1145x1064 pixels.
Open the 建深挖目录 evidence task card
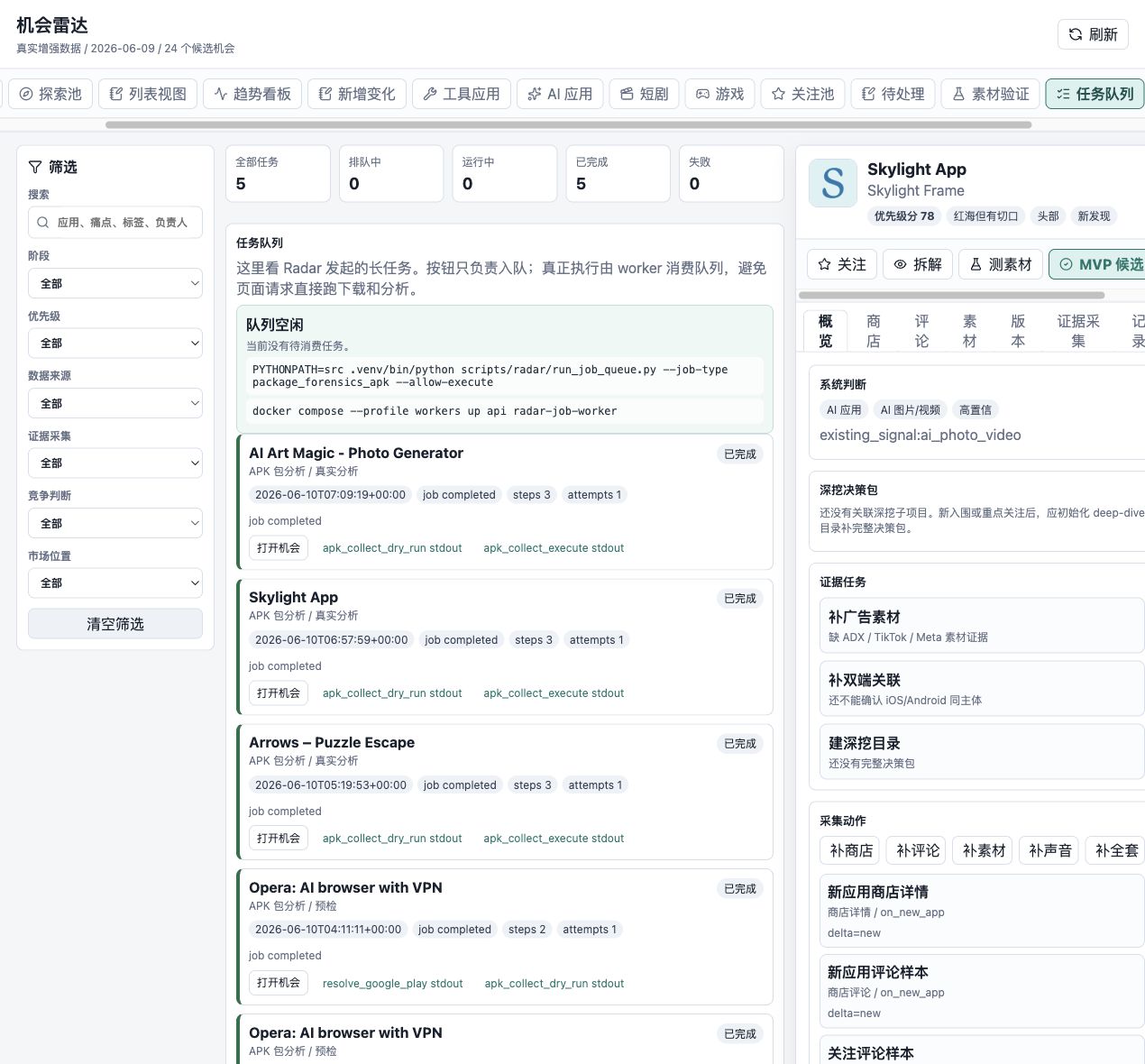point(982,752)
